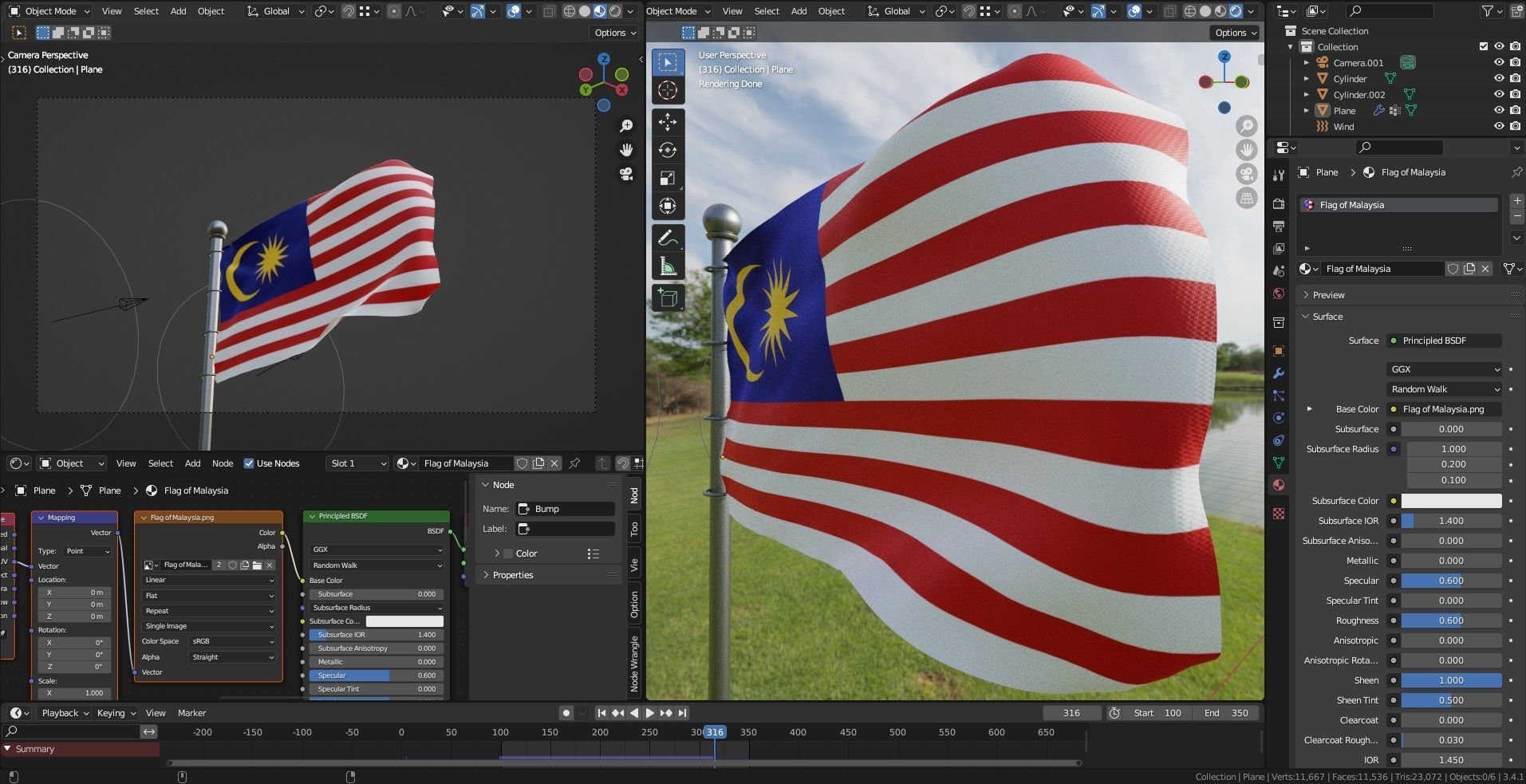Disable render visibility for the Wind object

(x=1515, y=126)
